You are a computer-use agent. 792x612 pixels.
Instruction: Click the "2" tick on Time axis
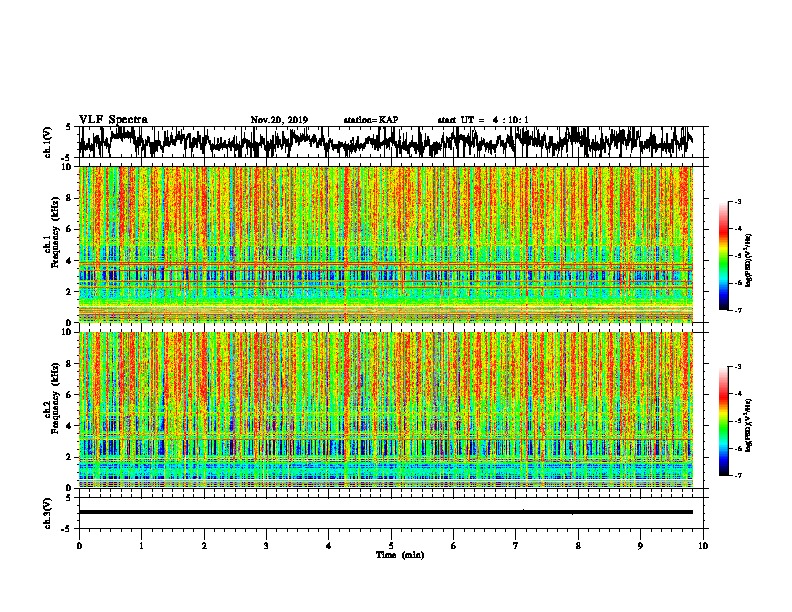tap(204, 546)
